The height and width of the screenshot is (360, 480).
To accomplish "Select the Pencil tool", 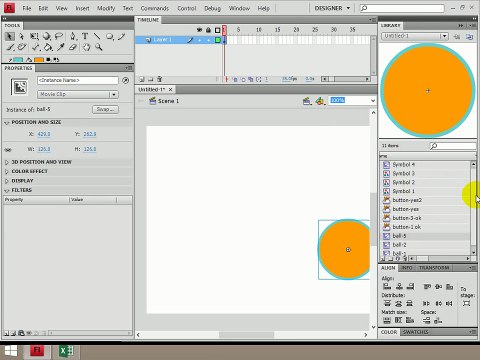I will [122, 36].
